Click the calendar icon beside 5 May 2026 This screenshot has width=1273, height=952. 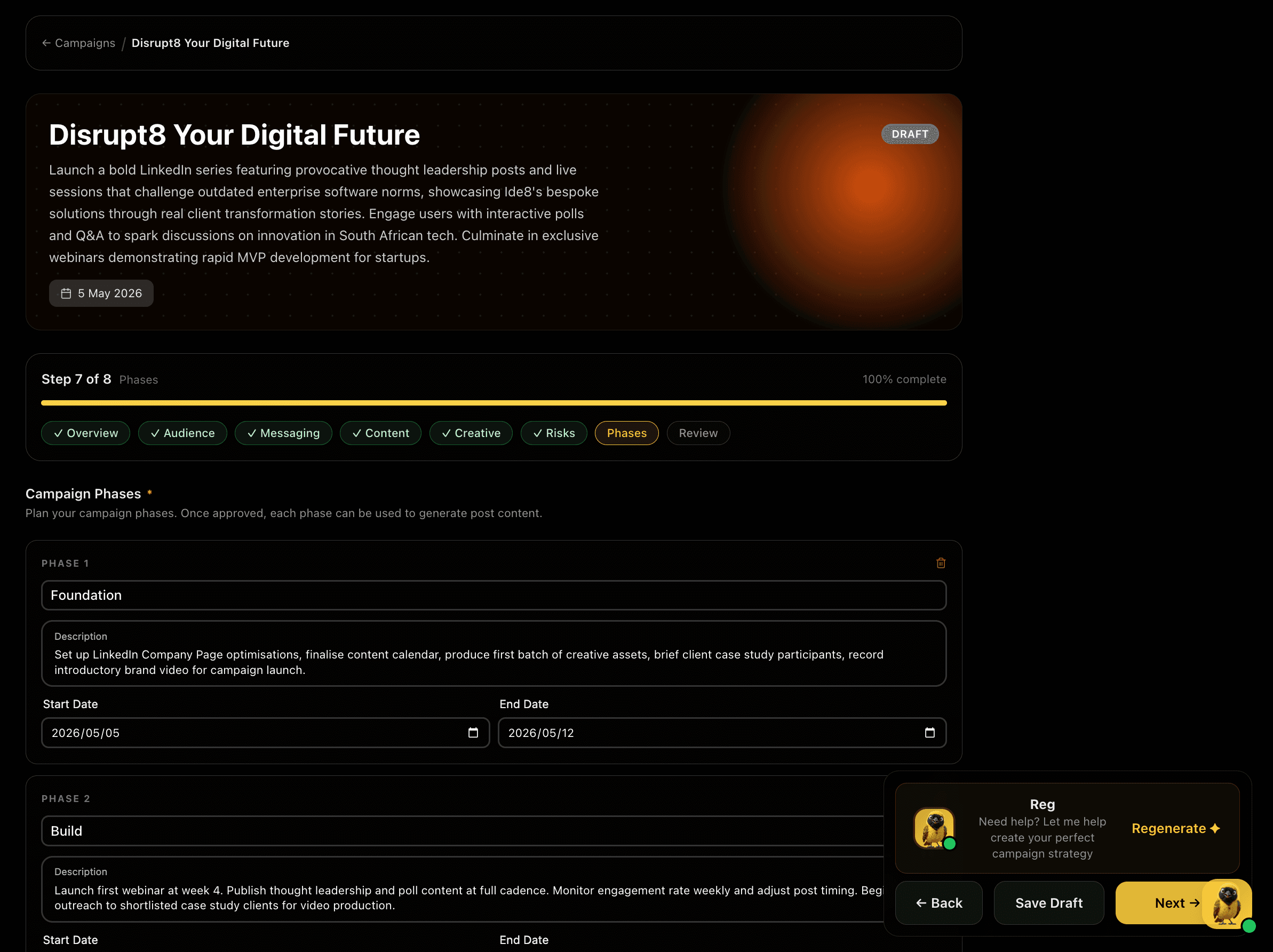(x=66, y=293)
